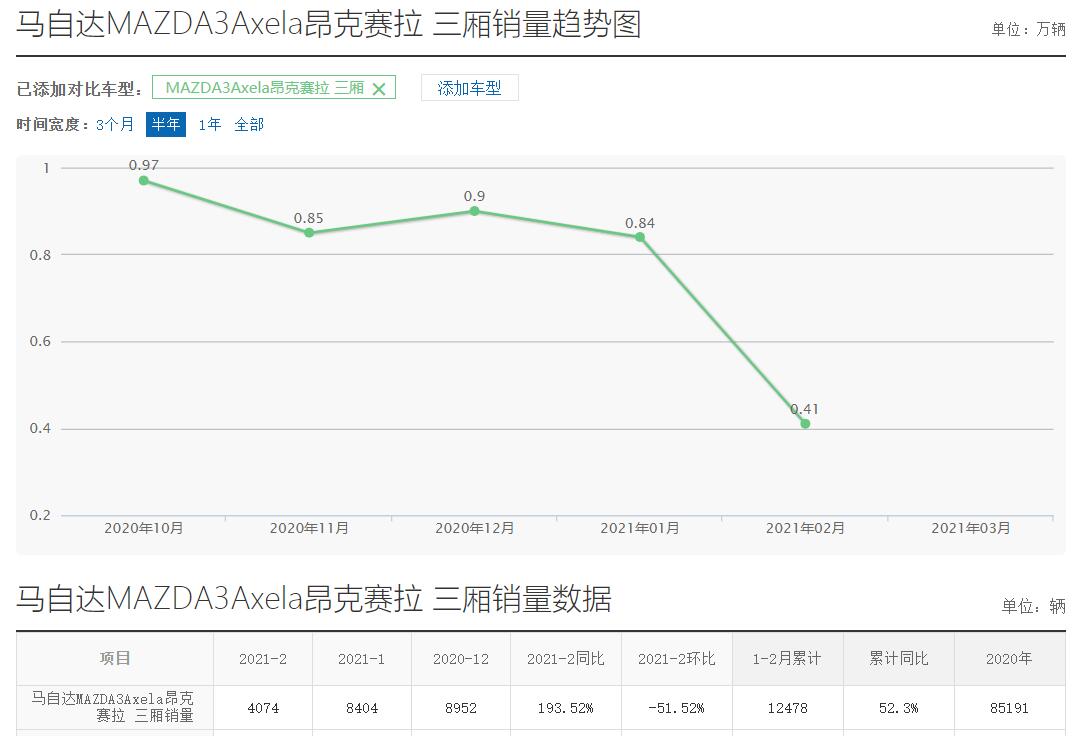Click the 85191 annual sales cell

click(x=1010, y=708)
